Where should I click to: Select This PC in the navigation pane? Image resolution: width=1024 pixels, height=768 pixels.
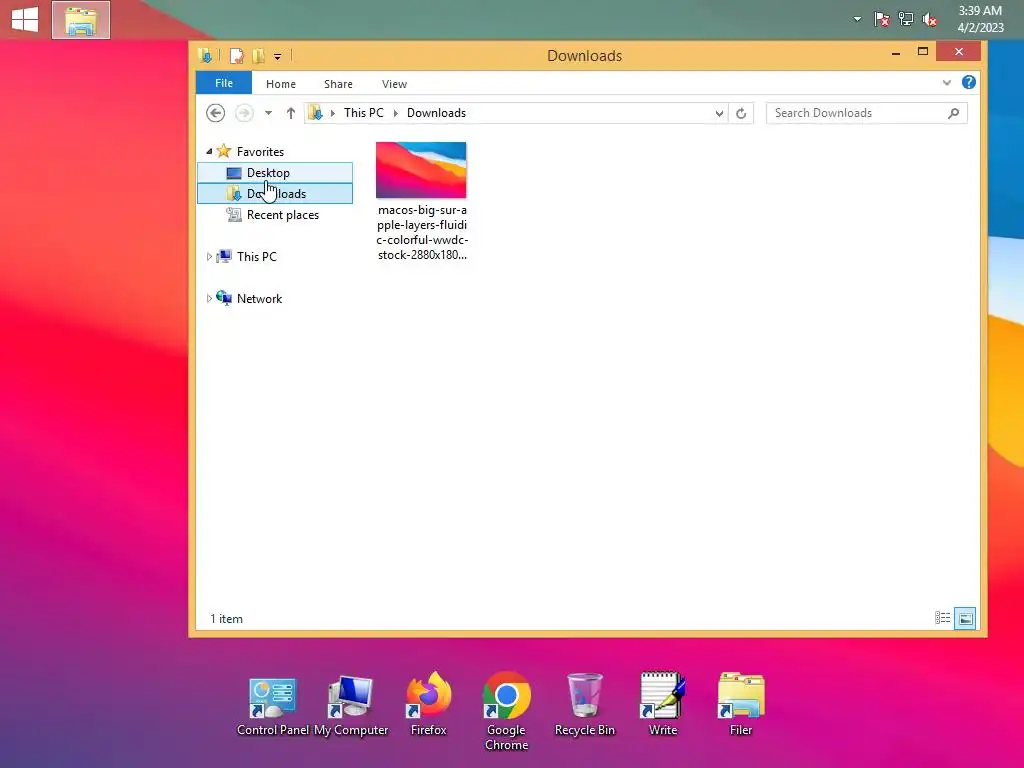point(257,257)
